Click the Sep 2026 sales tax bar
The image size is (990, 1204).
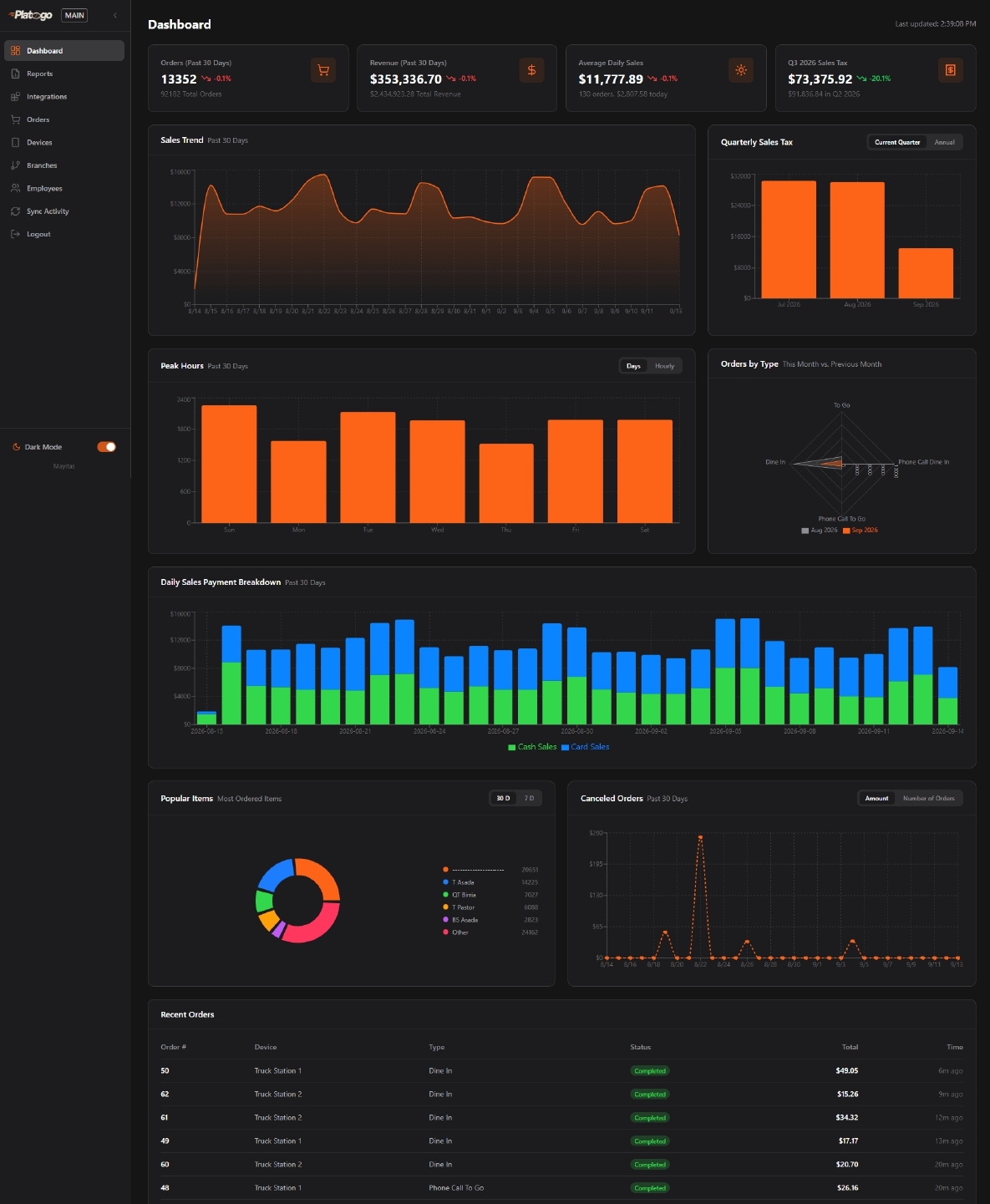coord(926,273)
